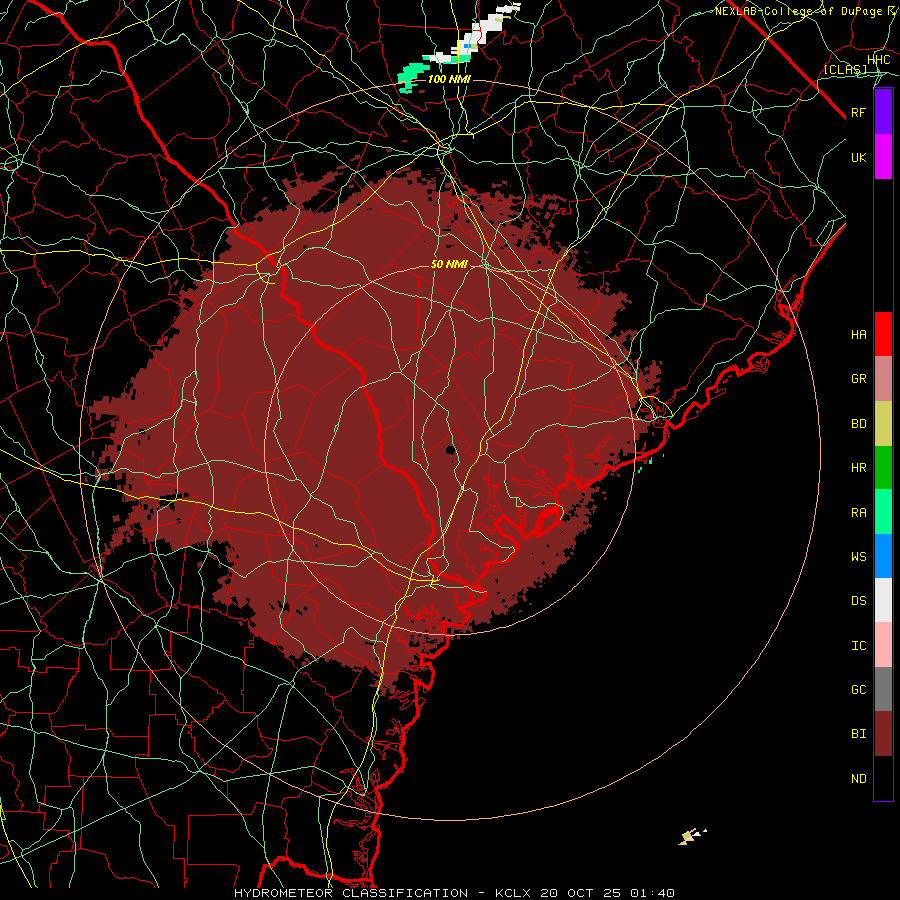Click the 'IC' legend label
Image resolution: width=900 pixels, height=900 pixels.
click(858, 646)
